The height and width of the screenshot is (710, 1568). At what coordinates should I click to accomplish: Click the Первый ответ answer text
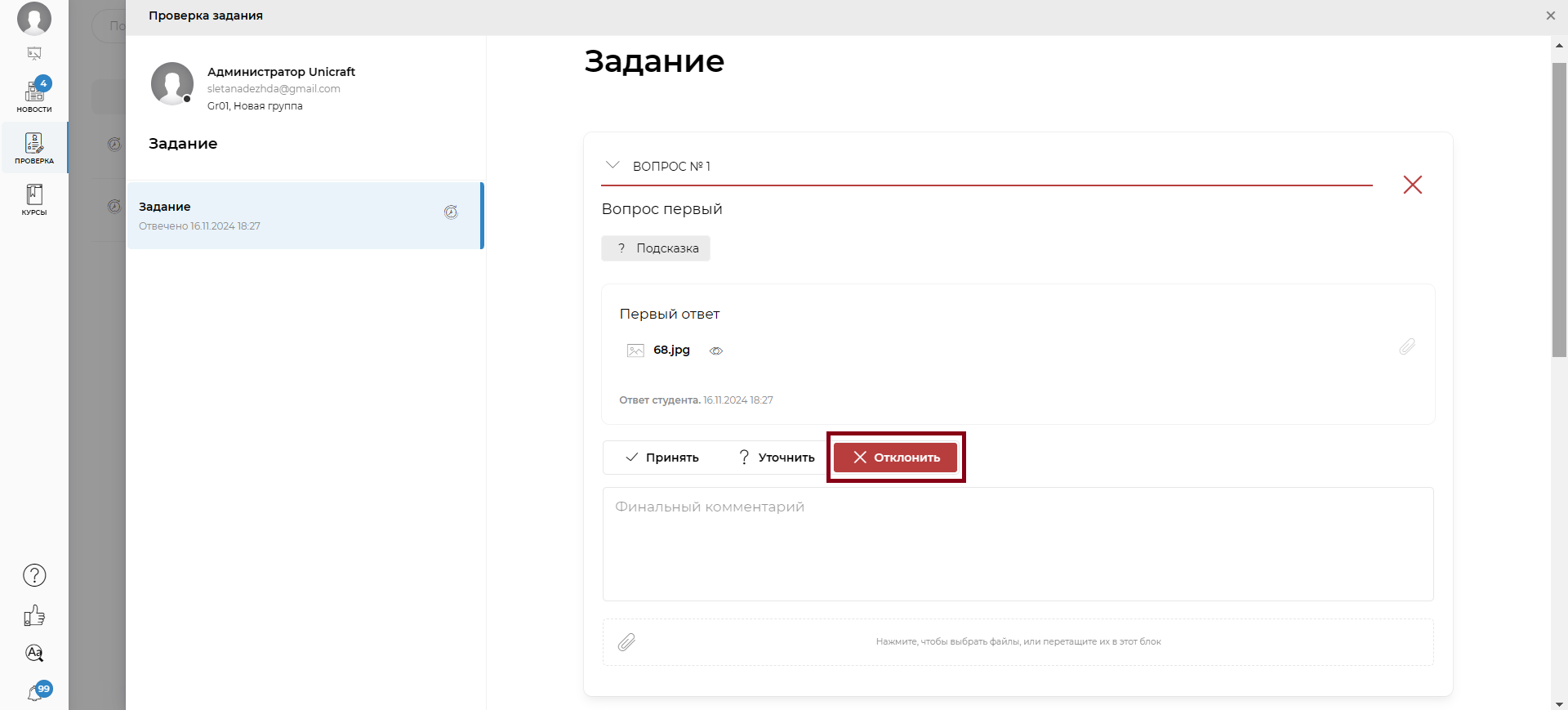click(x=670, y=314)
